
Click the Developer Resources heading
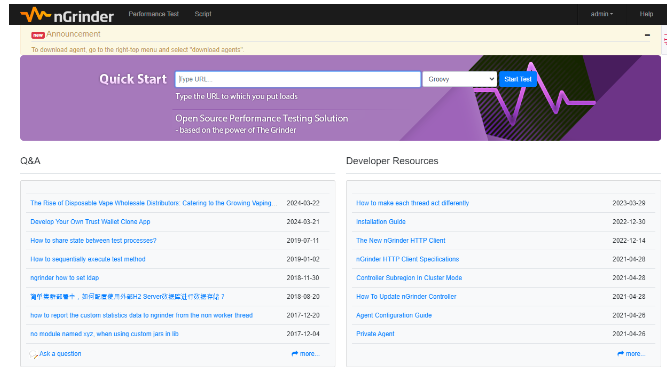[x=392, y=161]
